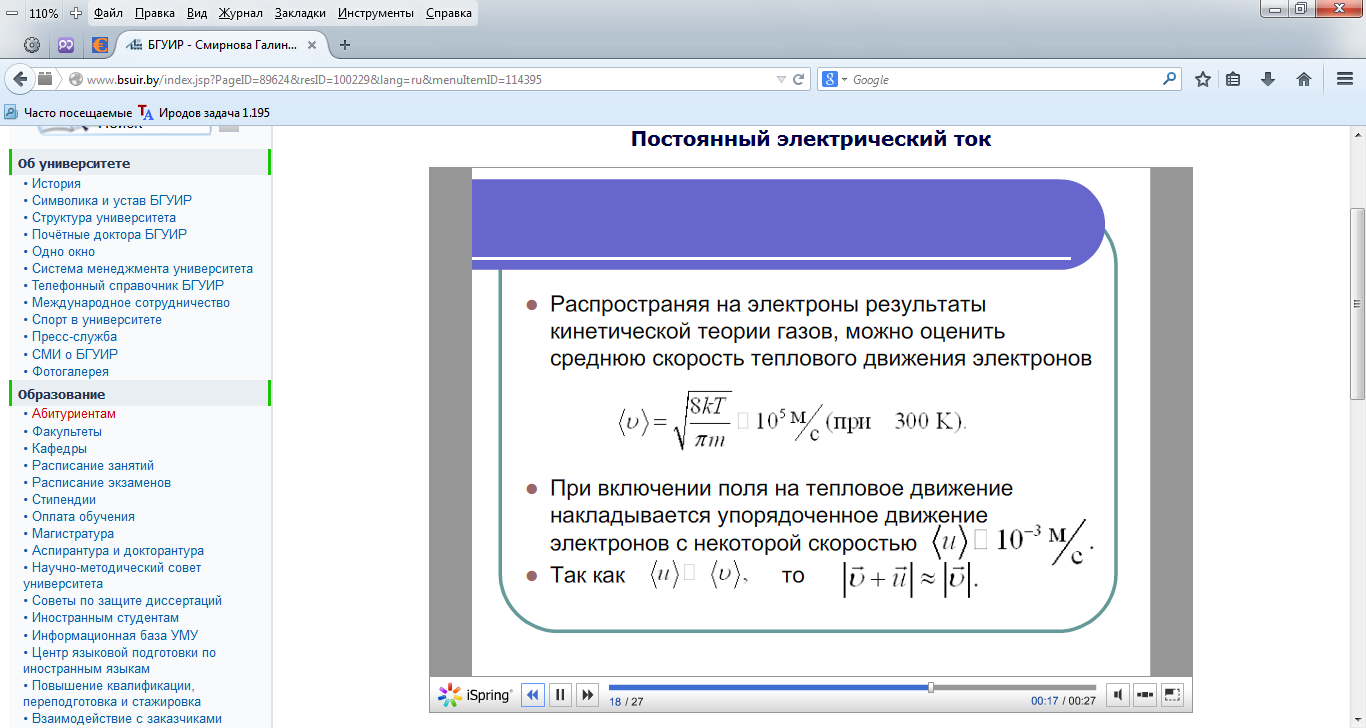Click the tab groups icon beside back button
The image size is (1366, 728).
45,79
